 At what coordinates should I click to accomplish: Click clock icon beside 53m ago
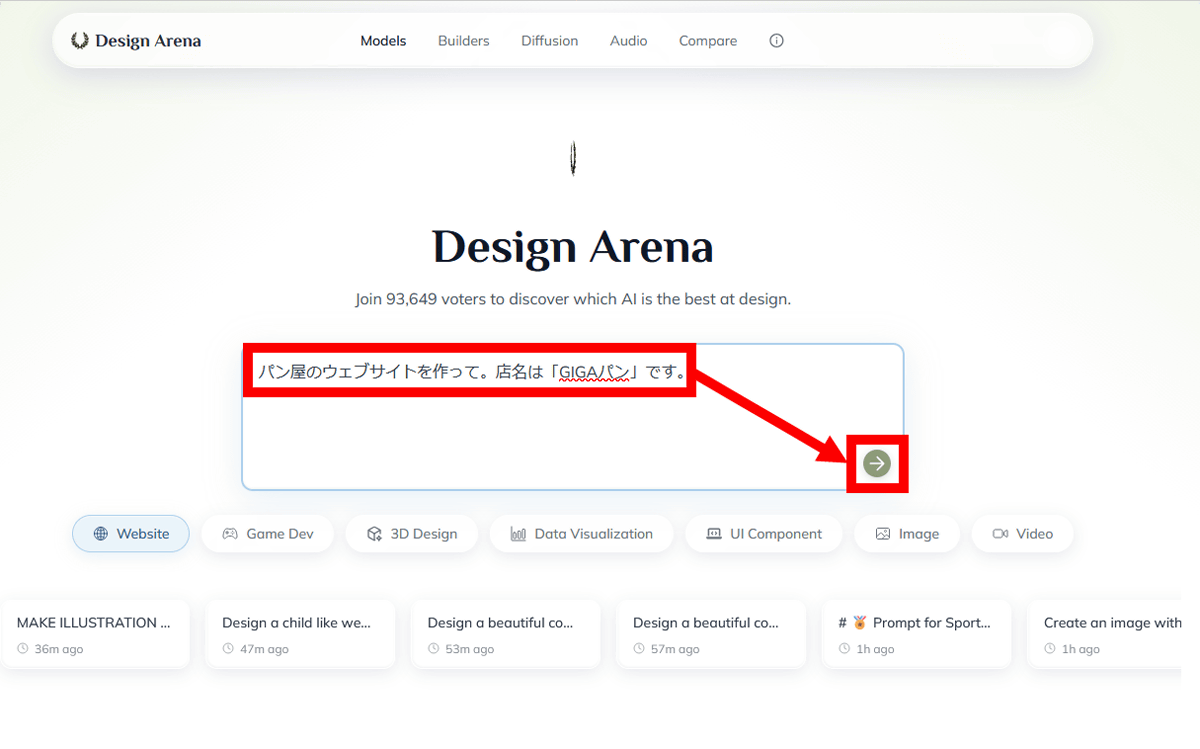[x=434, y=649]
